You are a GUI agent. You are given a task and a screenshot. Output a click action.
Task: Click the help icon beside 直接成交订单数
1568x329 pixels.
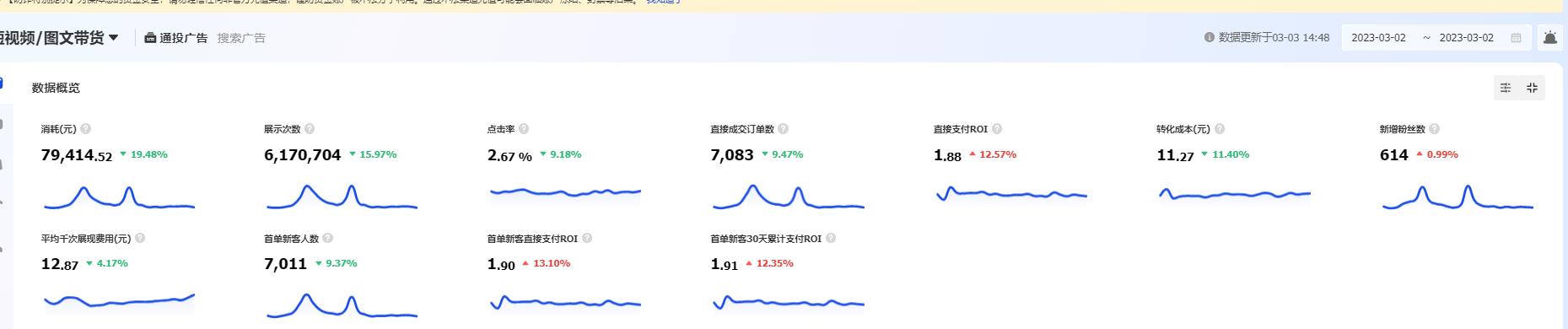click(784, 129)
